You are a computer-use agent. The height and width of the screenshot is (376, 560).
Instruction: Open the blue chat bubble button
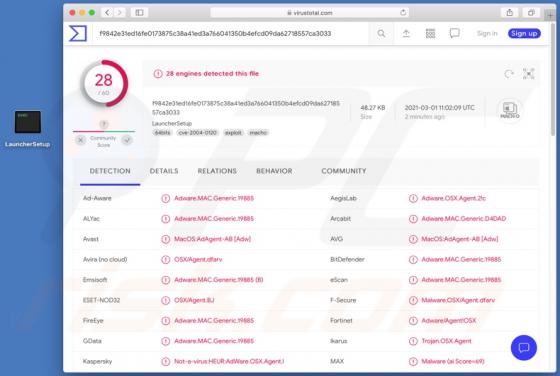tap(524, 347)
